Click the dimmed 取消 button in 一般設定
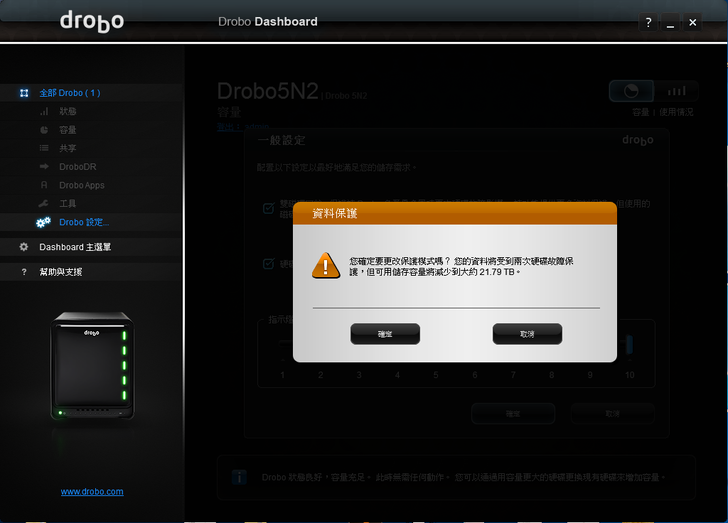 coord(612,413)
